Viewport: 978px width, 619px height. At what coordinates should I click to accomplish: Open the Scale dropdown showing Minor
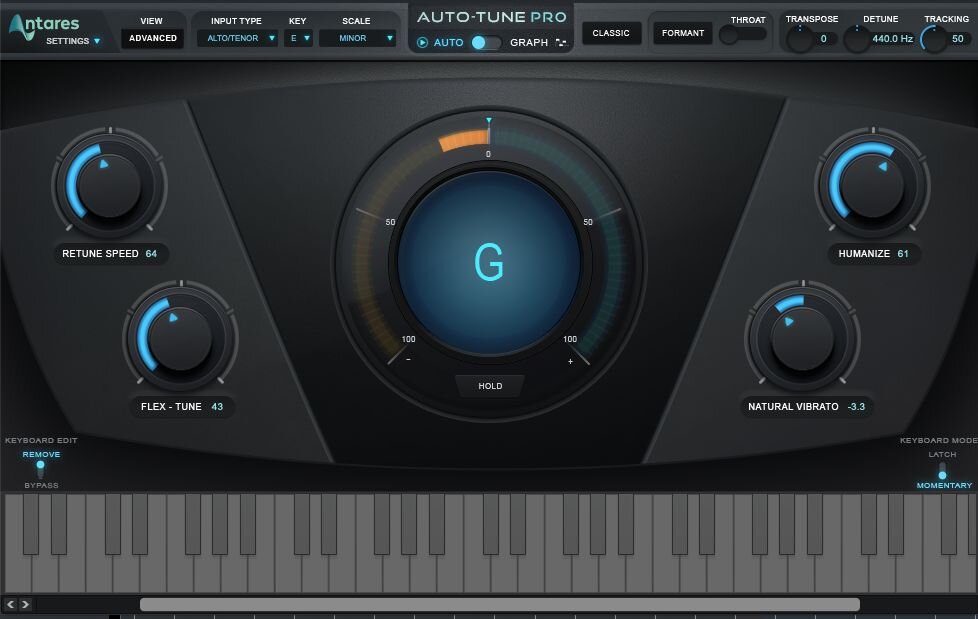tap(357, 38)
